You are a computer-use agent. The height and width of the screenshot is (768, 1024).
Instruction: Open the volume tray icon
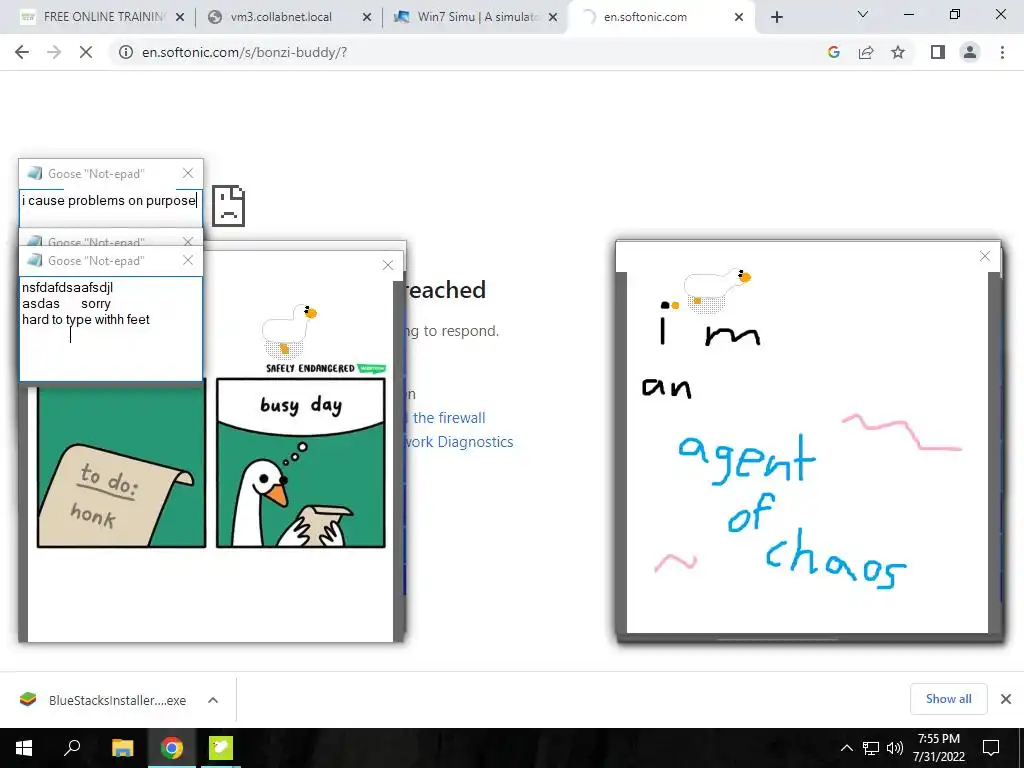coord(895,748)
